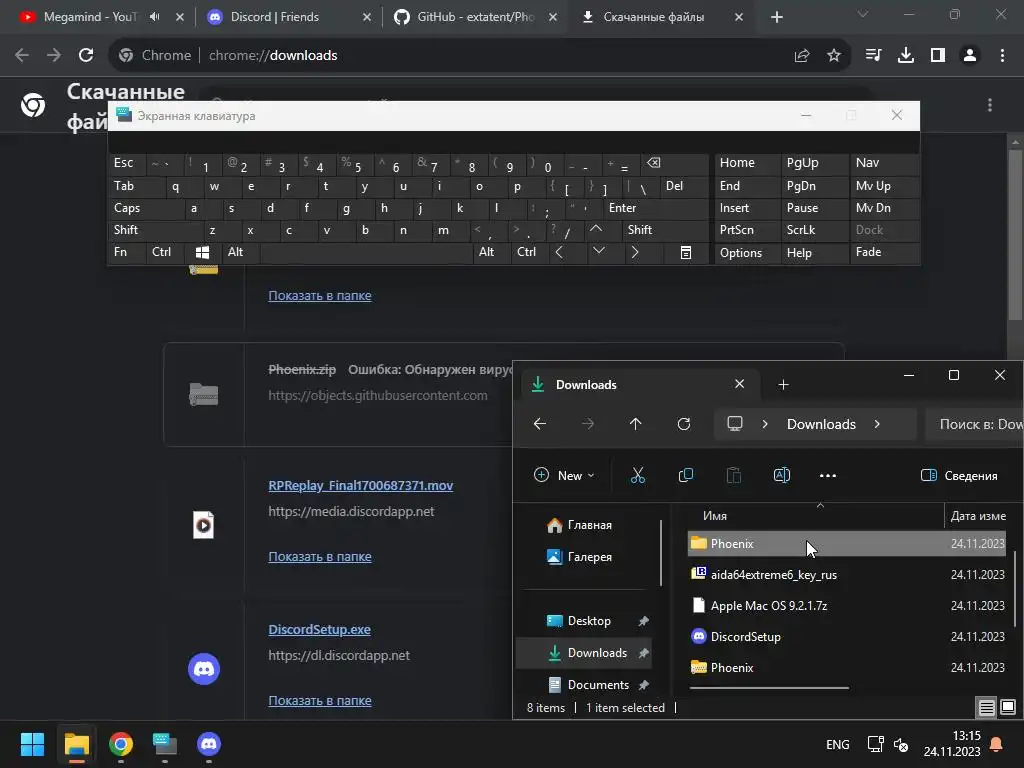This screenshot has width=1024, height=768.
Task: Cut selected item in Explorer toolbar
Action: [x=638, y=475]
